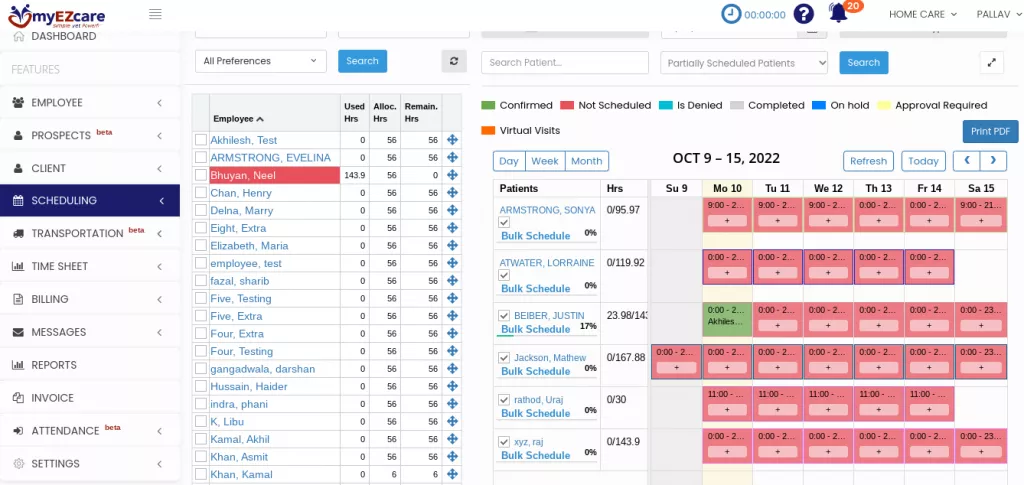Click the expand fullscreen arrows icon

click(991, 63)
